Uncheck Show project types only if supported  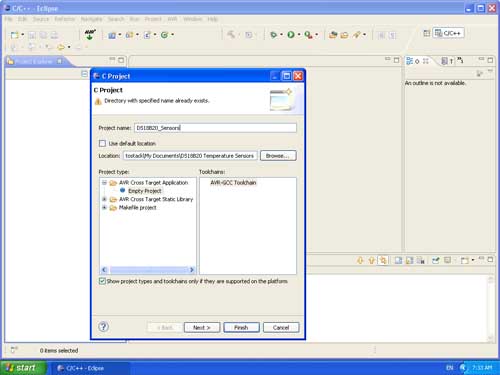pyautogui.click(x=102, y=281)
